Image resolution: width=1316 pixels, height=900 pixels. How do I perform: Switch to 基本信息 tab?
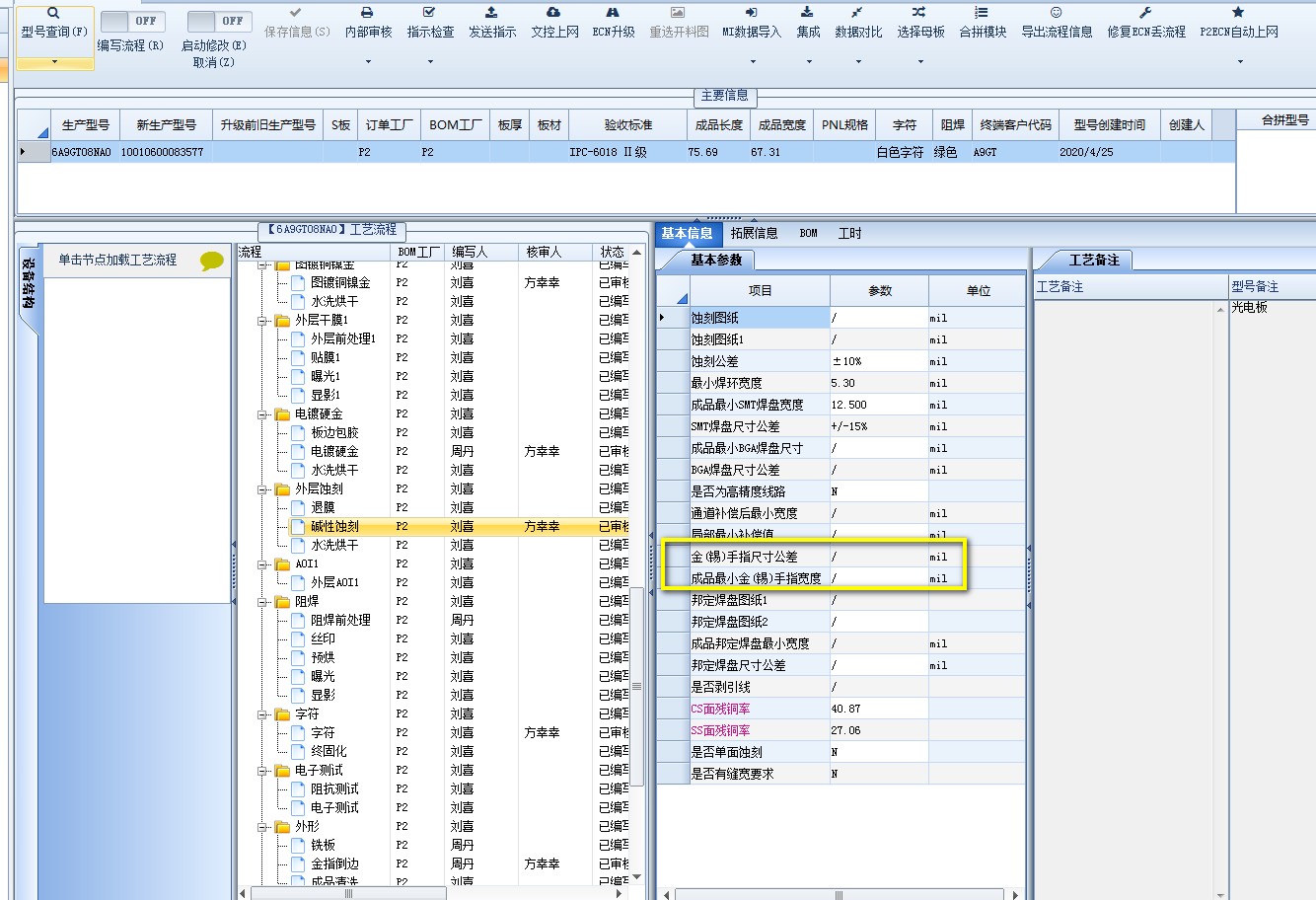pyautogui.click(x=687, y=234)
